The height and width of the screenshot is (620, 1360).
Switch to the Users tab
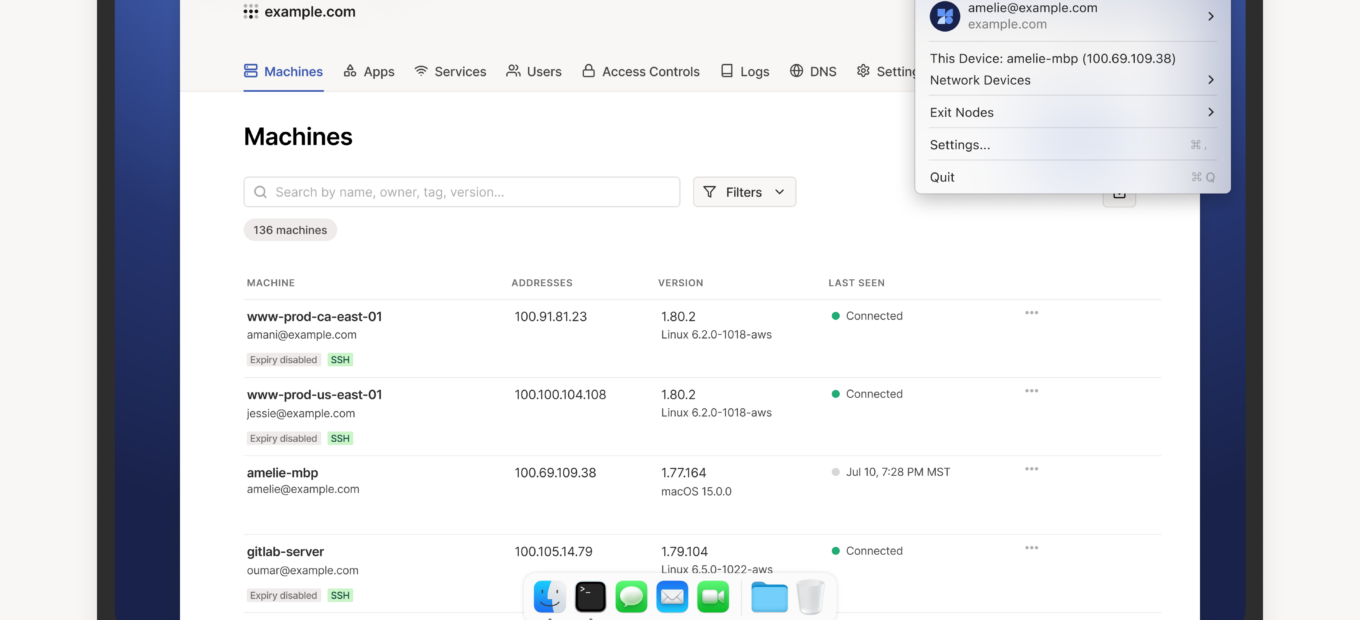coord(534,71)
